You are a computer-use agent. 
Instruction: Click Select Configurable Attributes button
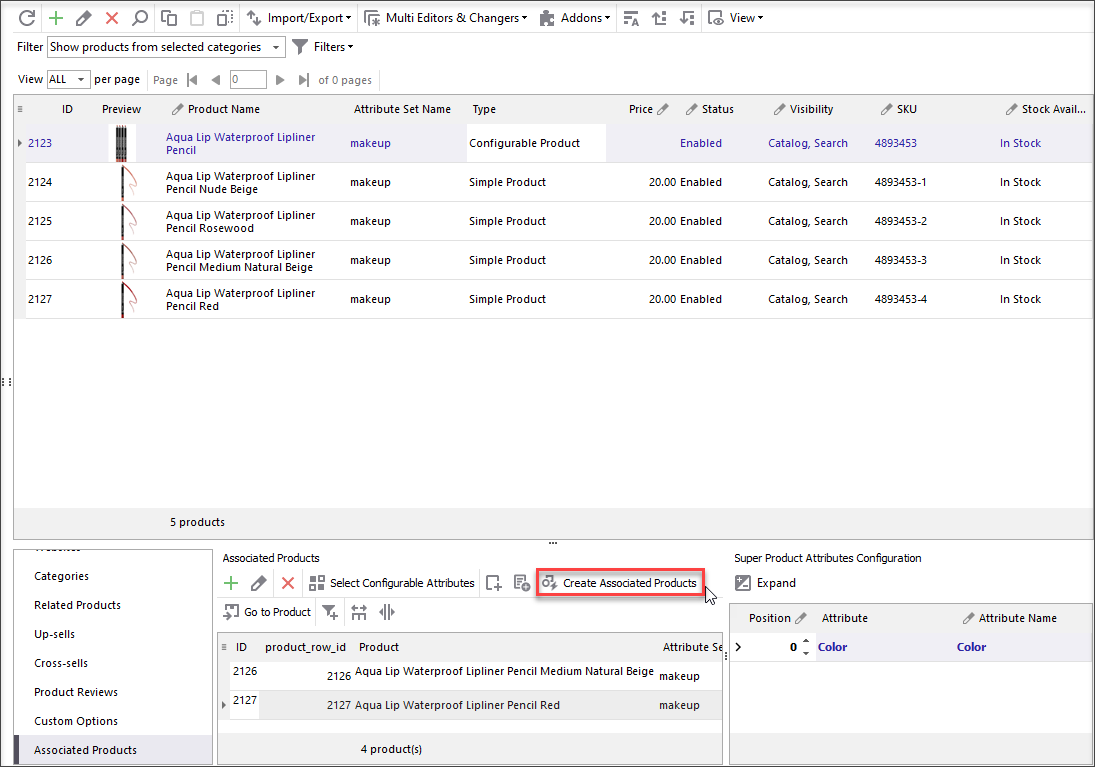(x=392, y=583)
